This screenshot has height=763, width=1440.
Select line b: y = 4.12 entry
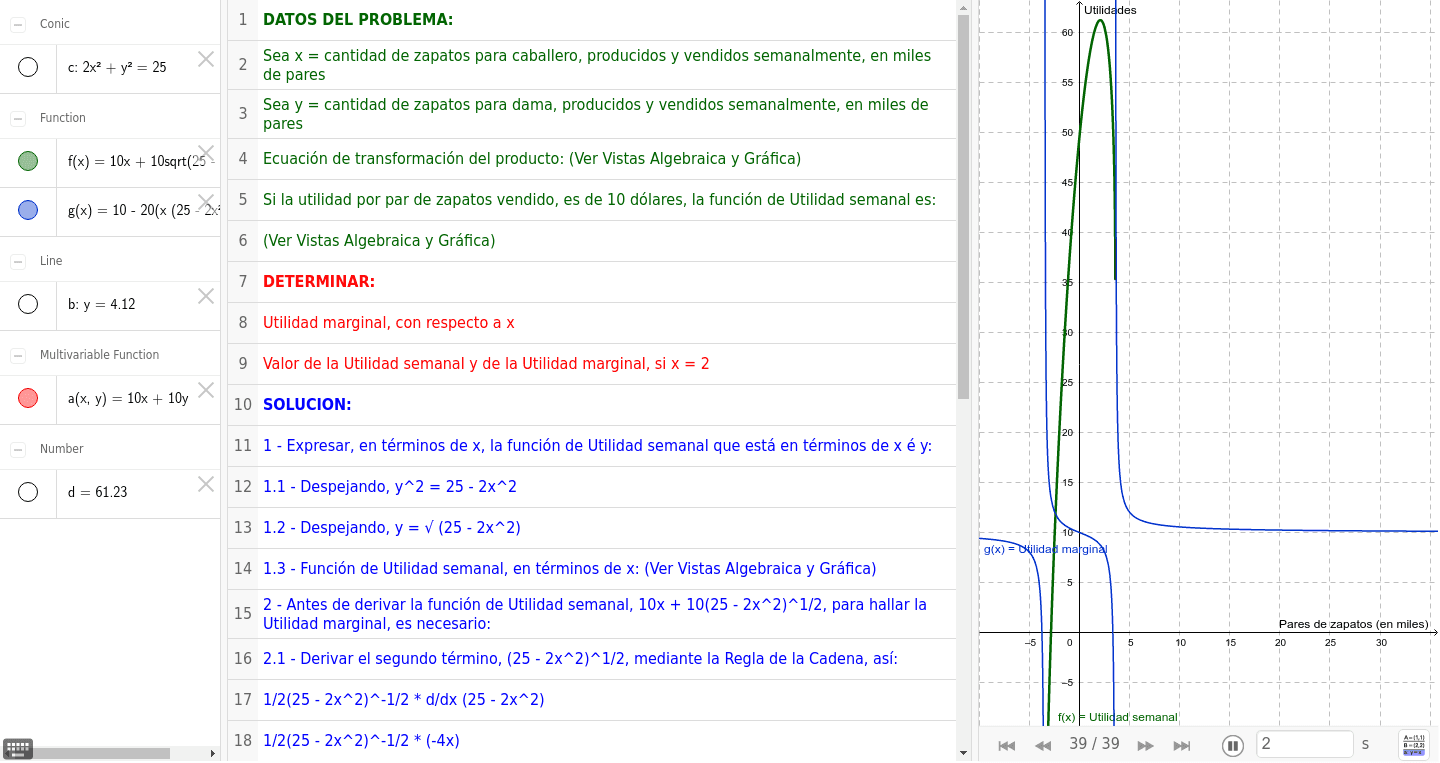[x=101, y=304]
